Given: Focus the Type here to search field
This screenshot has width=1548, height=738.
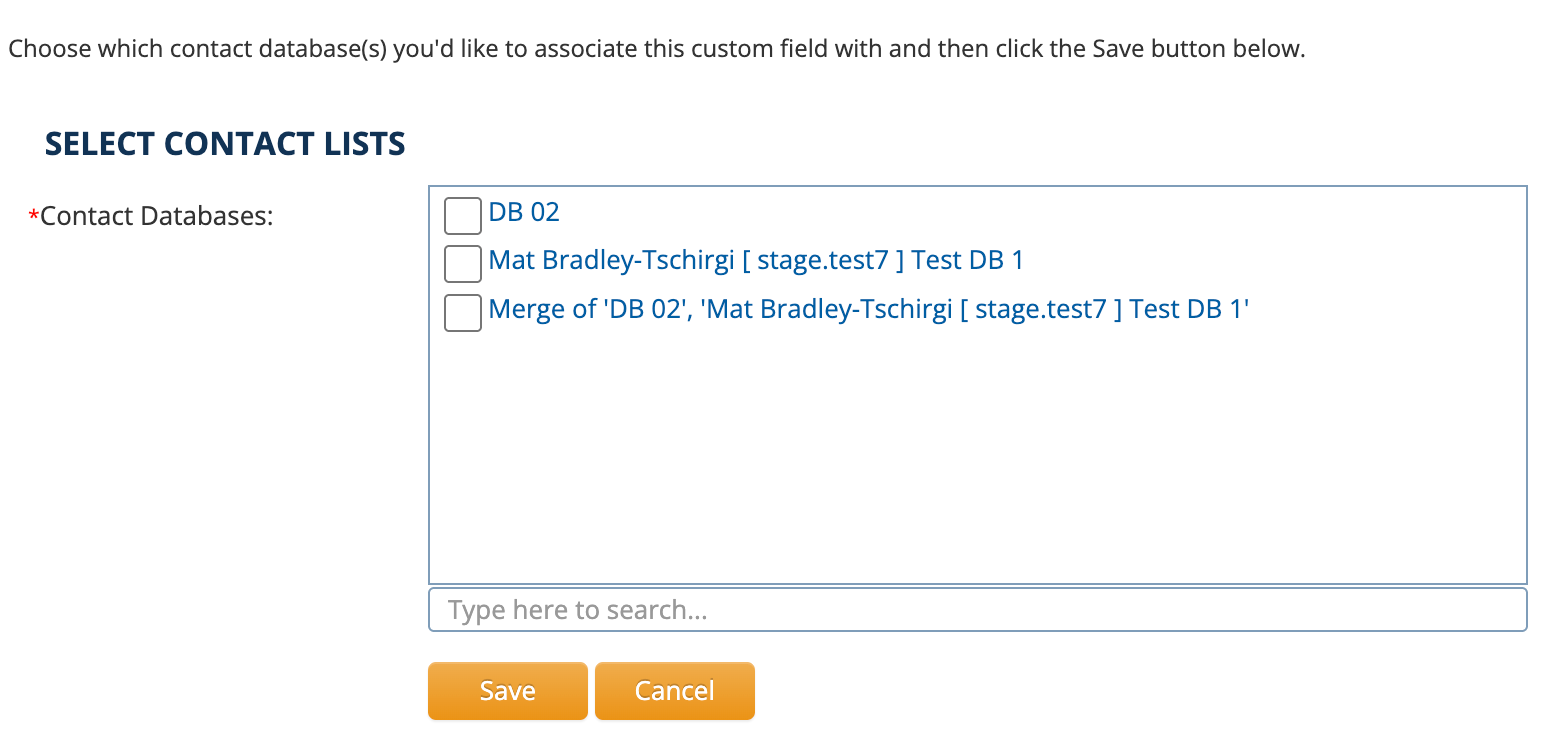Looking at the screenshot, I should [x=976, y=610].
